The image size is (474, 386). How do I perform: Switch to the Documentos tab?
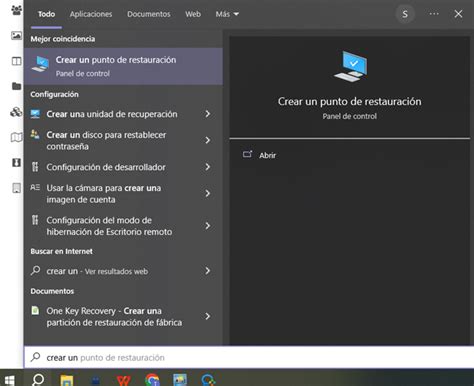[149, 14]
